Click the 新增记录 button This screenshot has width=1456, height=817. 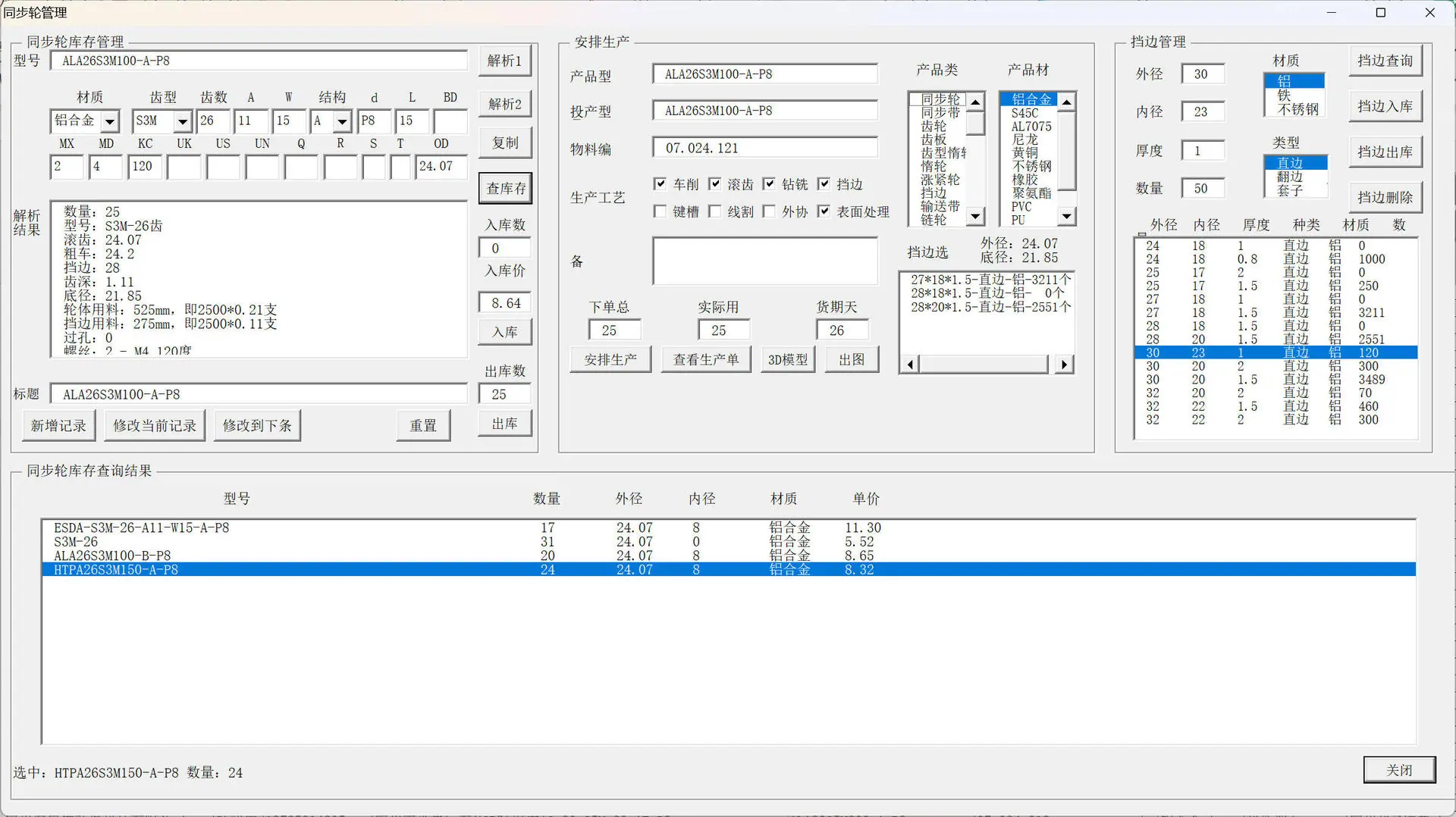click(x=58, y=426)
